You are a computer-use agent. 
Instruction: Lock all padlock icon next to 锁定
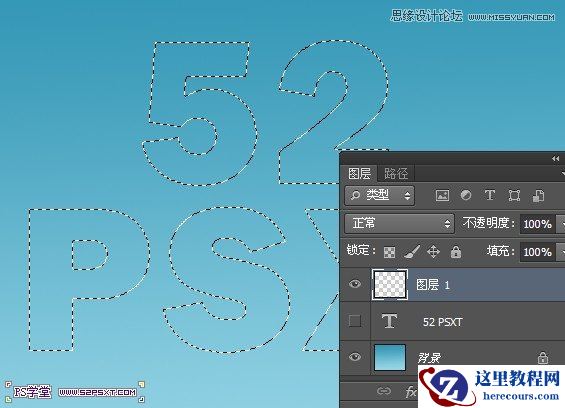(456, 252)
